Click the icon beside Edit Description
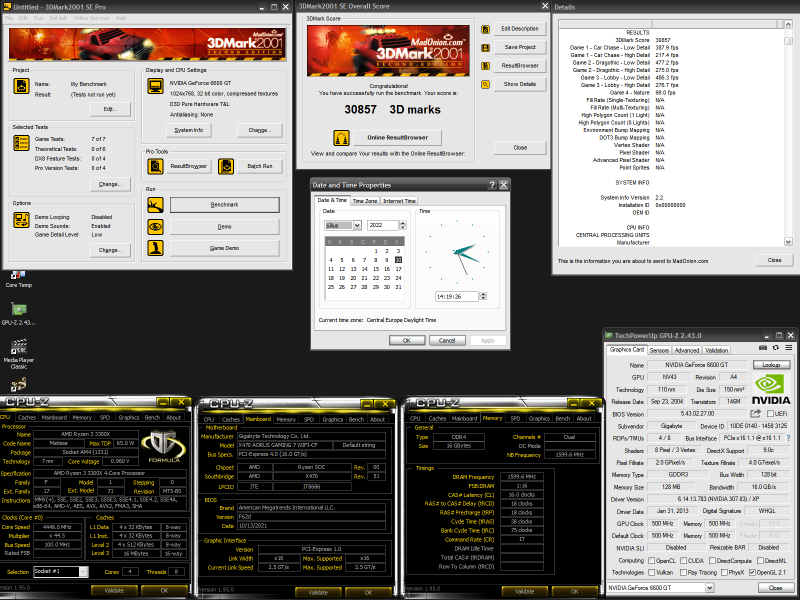Image resolution: width=800 pixels, height=600 pixels. (x=485, y=30)
